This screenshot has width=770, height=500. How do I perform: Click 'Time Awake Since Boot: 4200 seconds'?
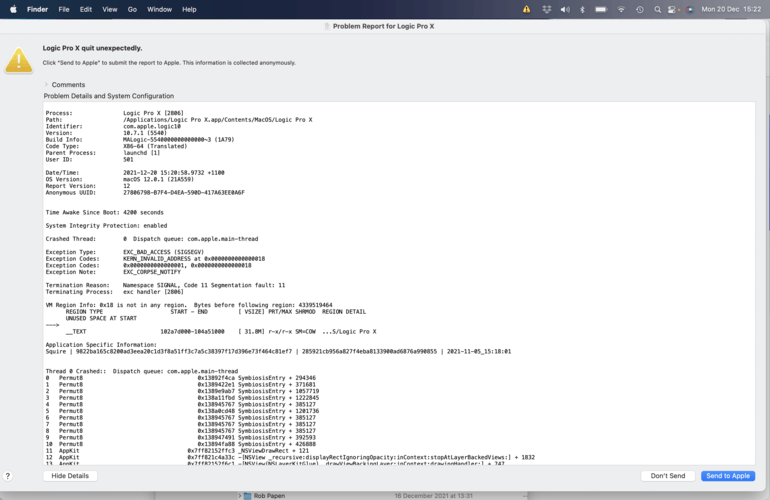105,213
